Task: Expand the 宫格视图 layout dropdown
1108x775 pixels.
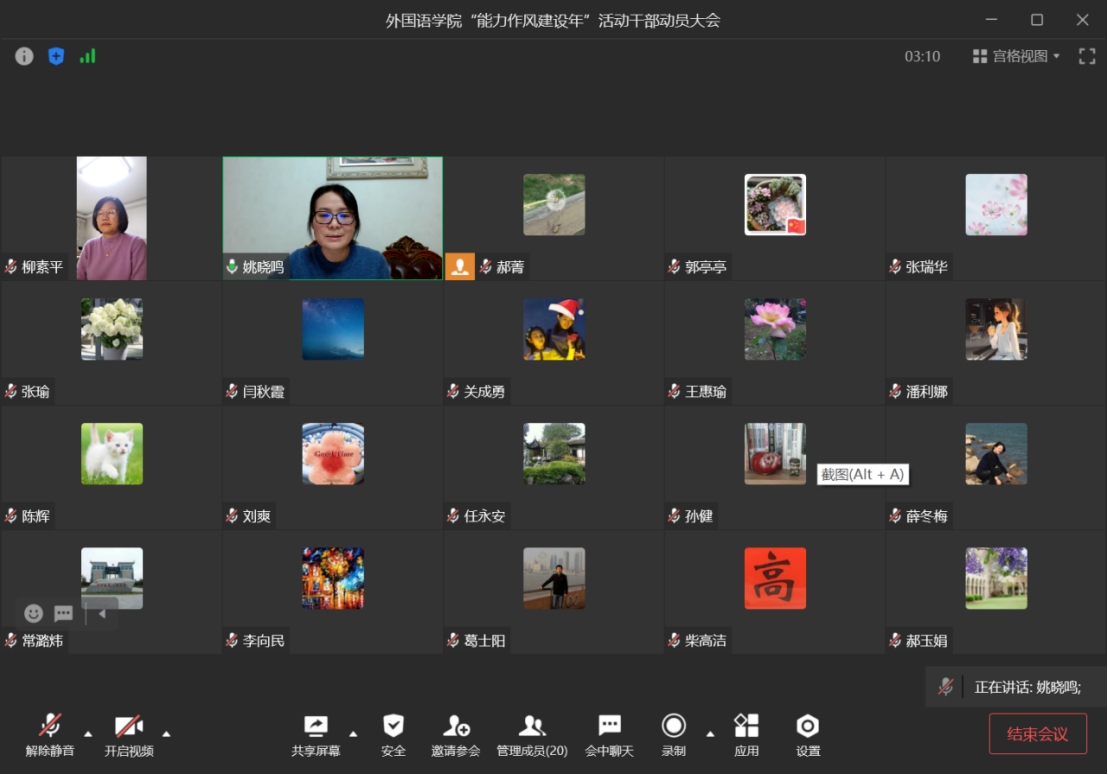Action: pyautogui.click(x=1016, y=57)
